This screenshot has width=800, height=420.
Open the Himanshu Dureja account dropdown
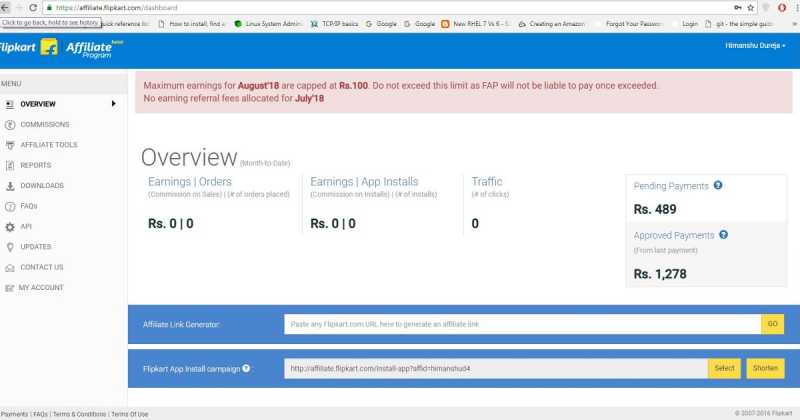click(755, 46)
